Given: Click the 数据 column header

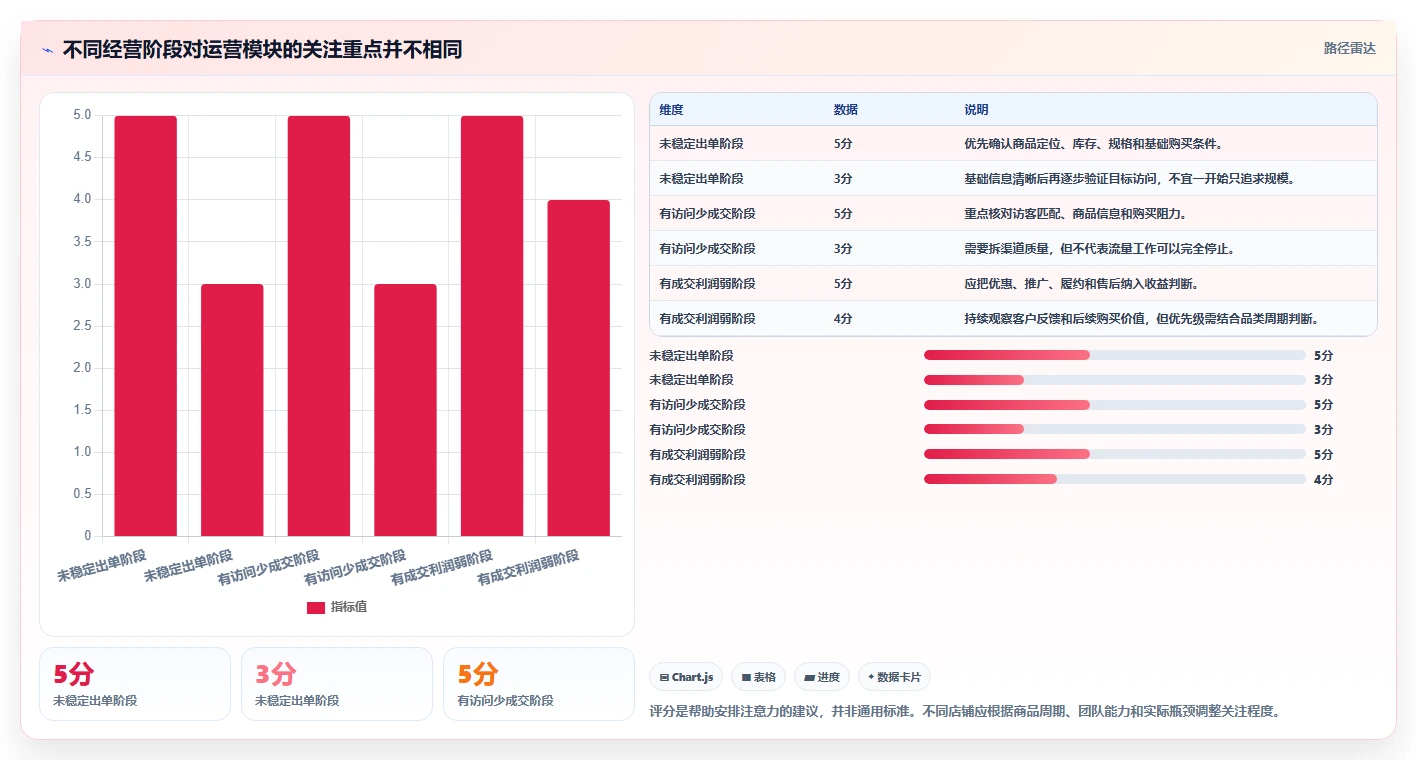Looking at the screenshot, I should click(846, 110).
